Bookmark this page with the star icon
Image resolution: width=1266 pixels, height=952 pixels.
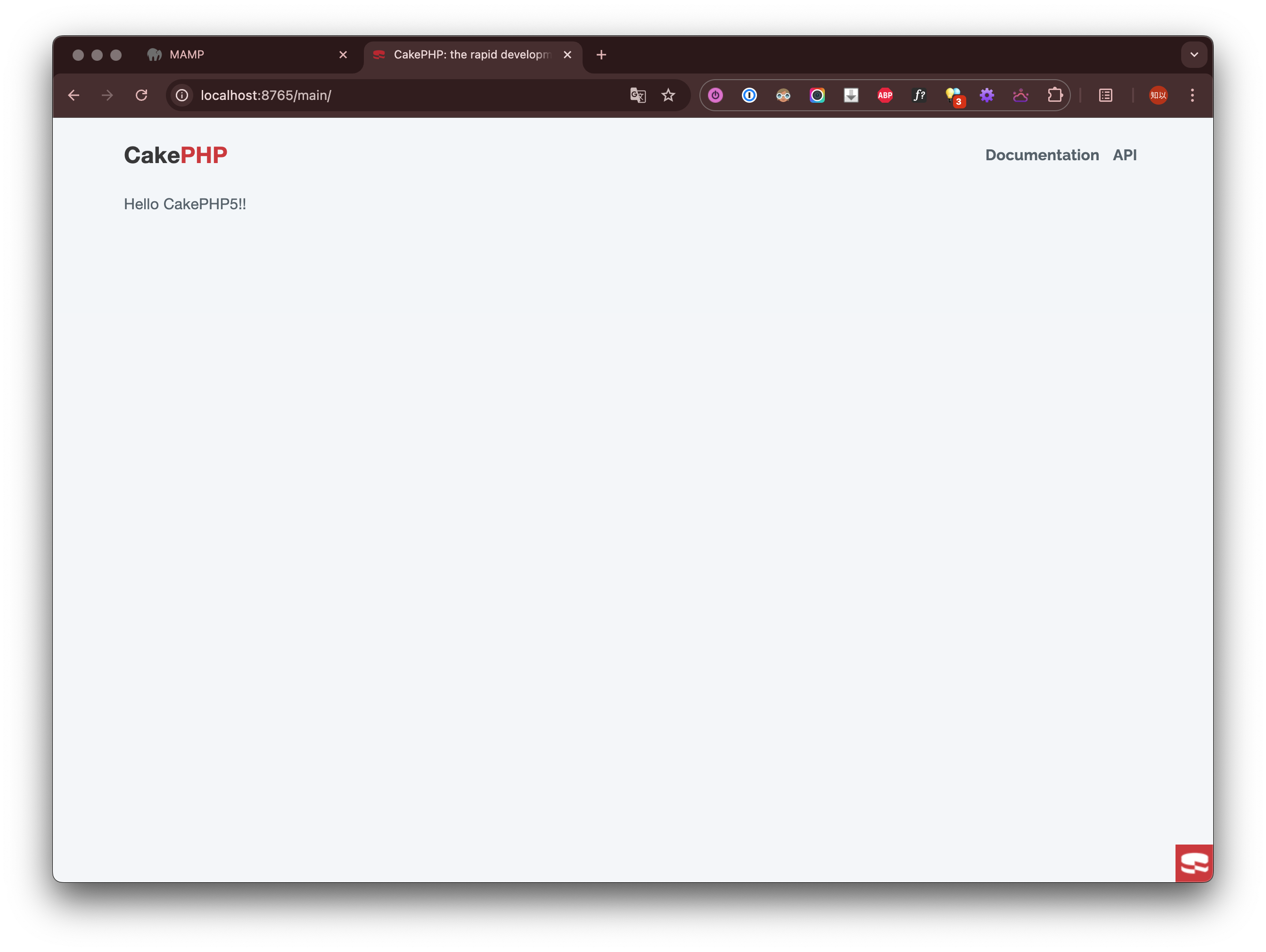pos(668,96)
